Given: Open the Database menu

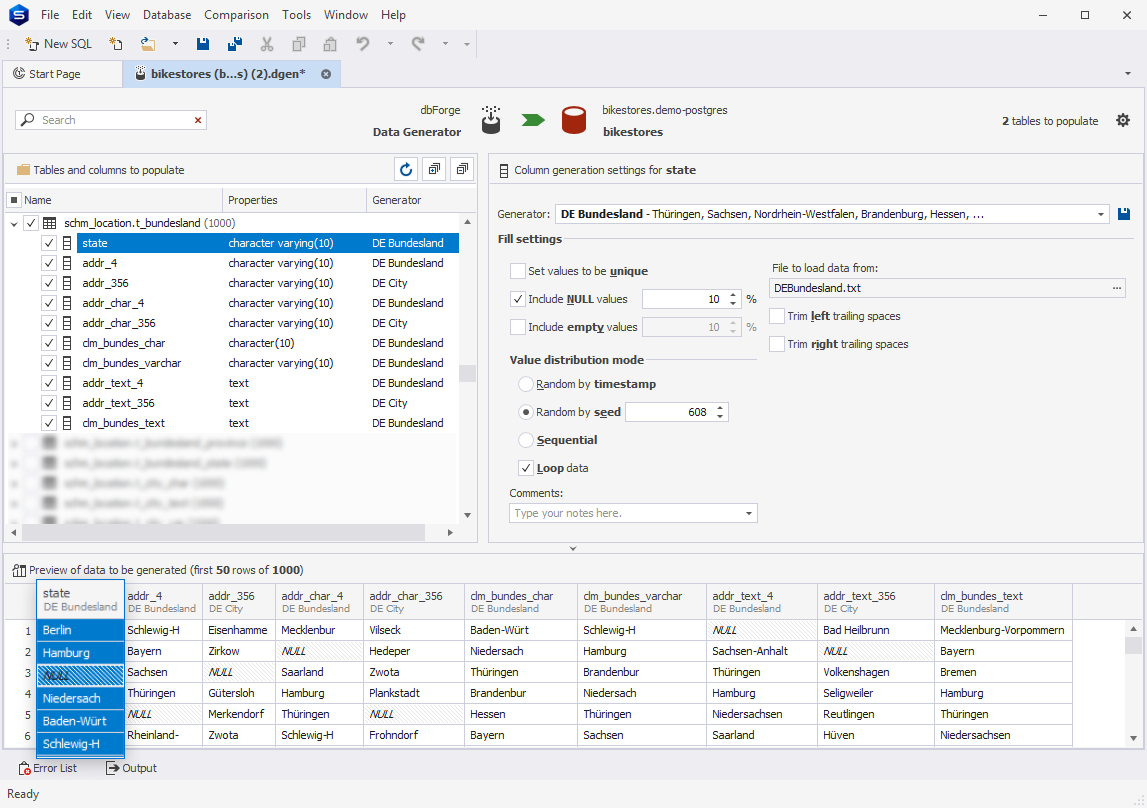Looking at the screenshot, I should (167, 15).
